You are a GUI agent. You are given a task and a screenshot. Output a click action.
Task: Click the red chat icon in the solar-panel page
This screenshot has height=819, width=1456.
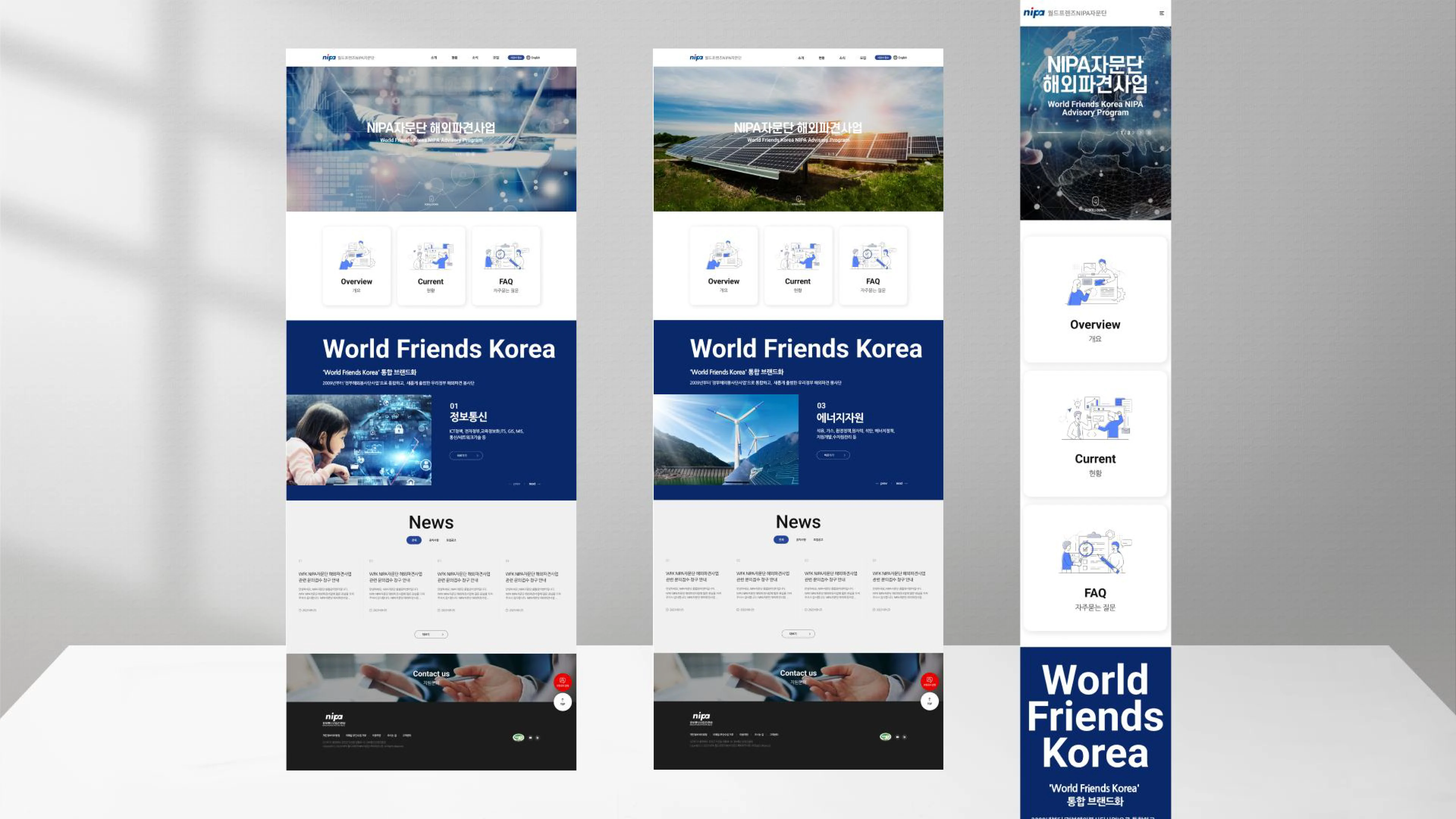coord(929,682)
